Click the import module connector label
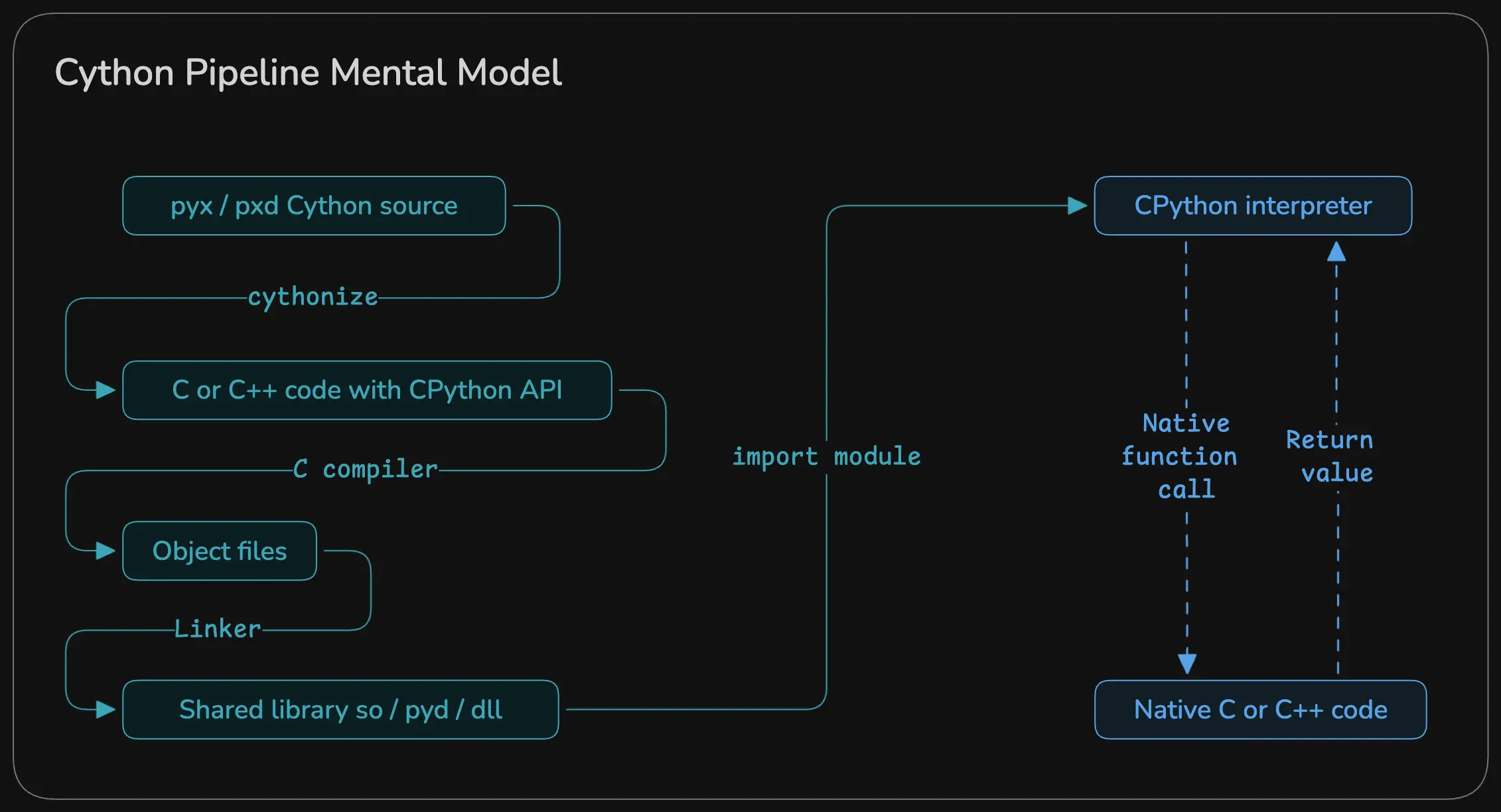Image resolution: width=1501 pixels, height=812 pixels. click(x=826, y=456)
